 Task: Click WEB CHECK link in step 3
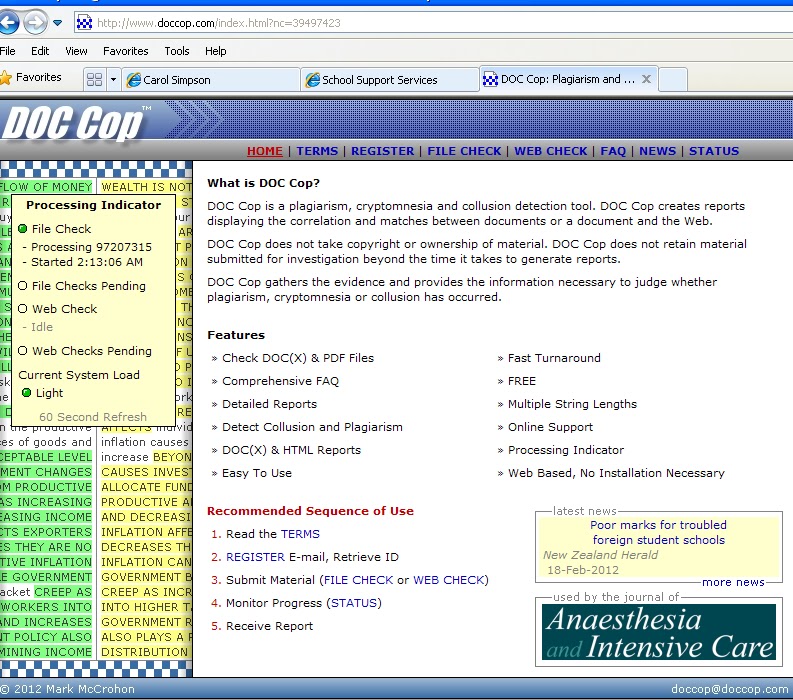[x=449, y=580]
